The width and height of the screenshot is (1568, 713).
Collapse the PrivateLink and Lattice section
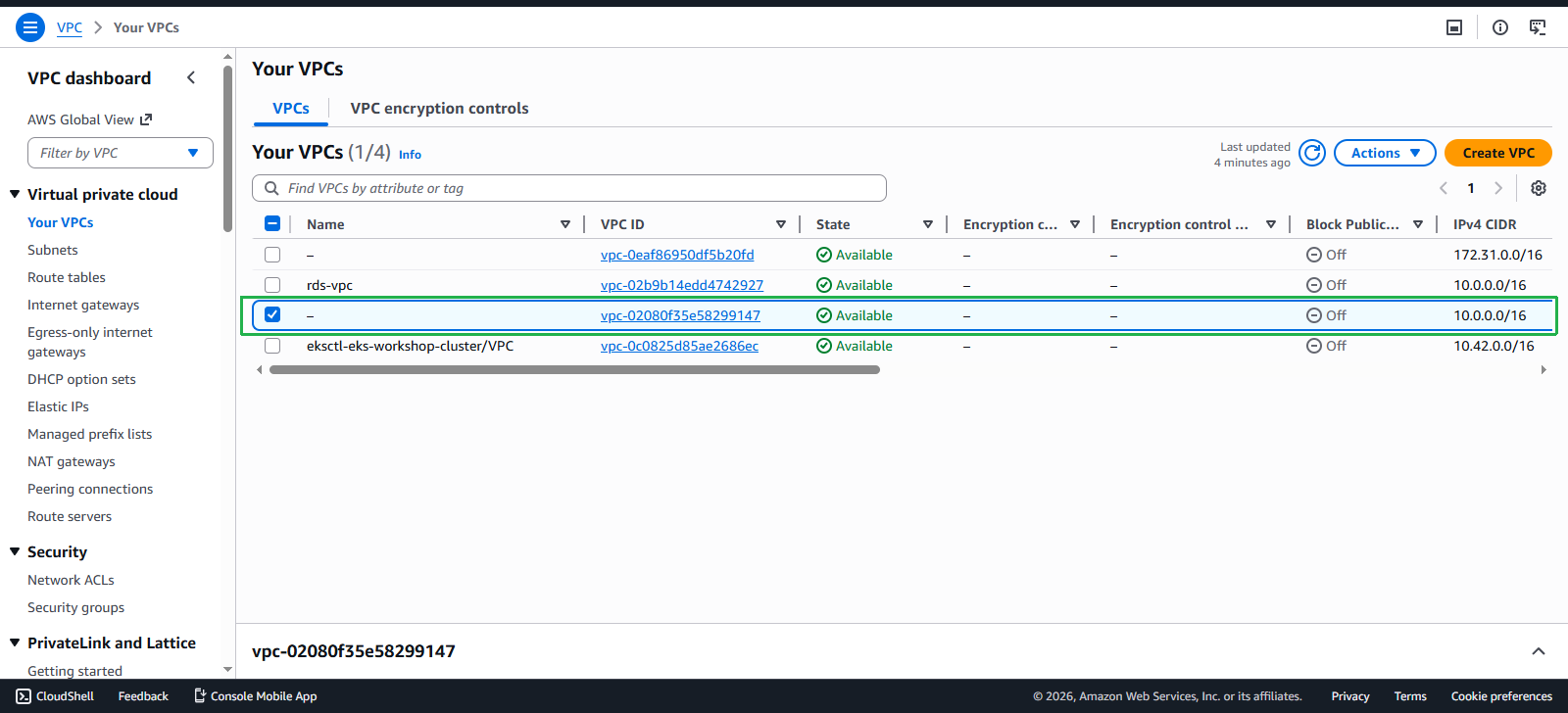15,642
